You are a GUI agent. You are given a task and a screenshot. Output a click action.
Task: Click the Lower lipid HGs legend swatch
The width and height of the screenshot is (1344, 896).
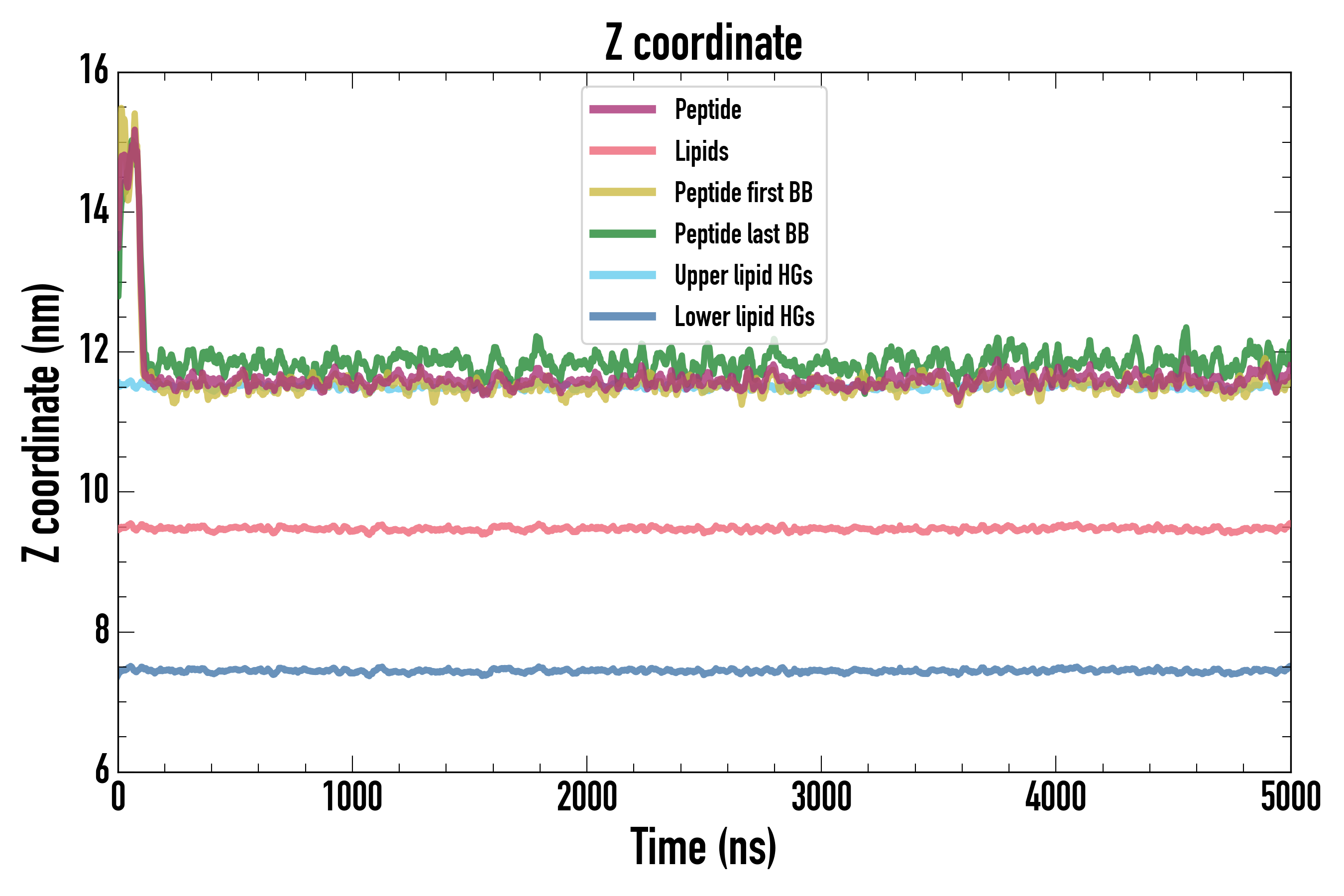tap(622, 317)
